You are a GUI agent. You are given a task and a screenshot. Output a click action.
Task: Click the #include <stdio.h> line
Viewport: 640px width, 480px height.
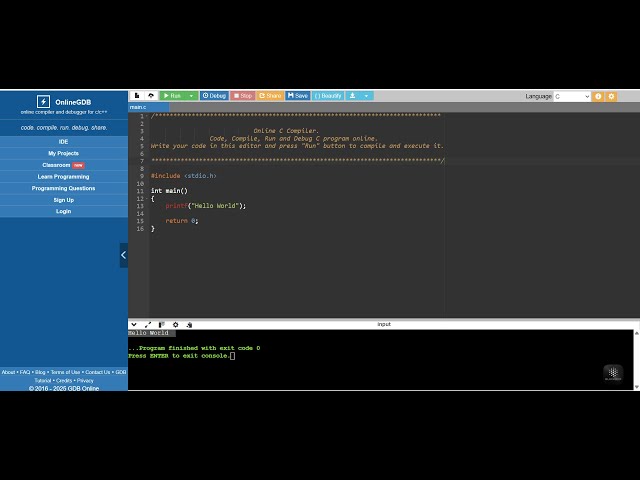[x=184, y=176]
